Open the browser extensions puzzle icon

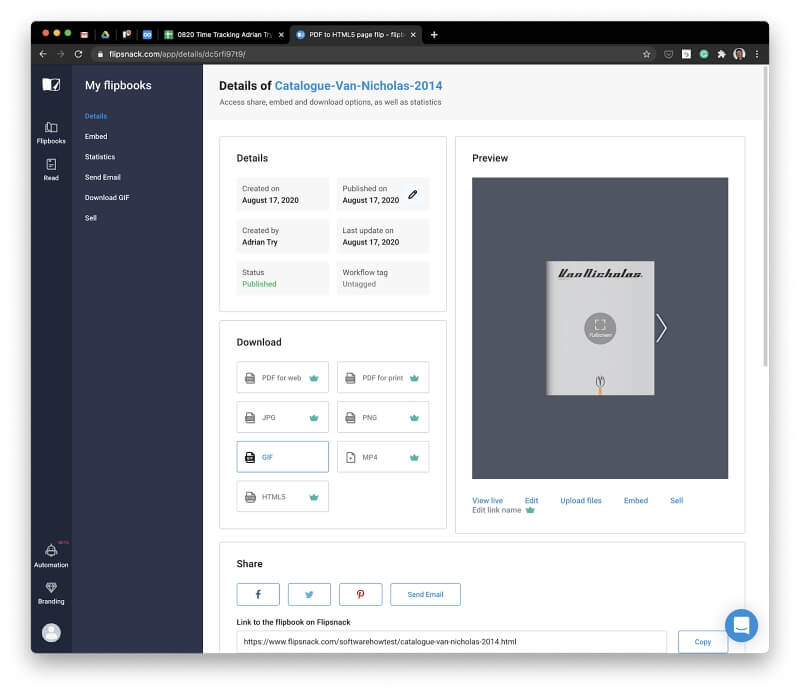pos(721,54)
